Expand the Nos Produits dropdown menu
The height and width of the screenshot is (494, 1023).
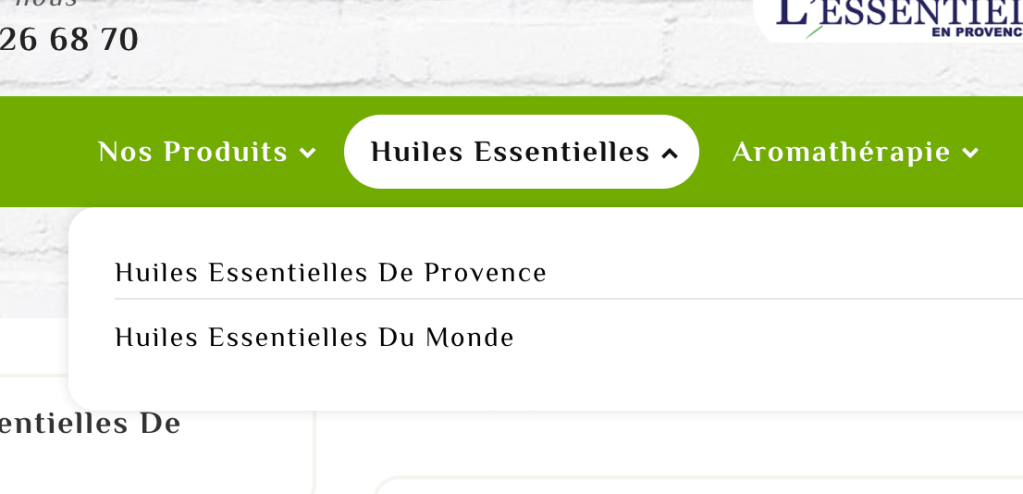point(206,152)
